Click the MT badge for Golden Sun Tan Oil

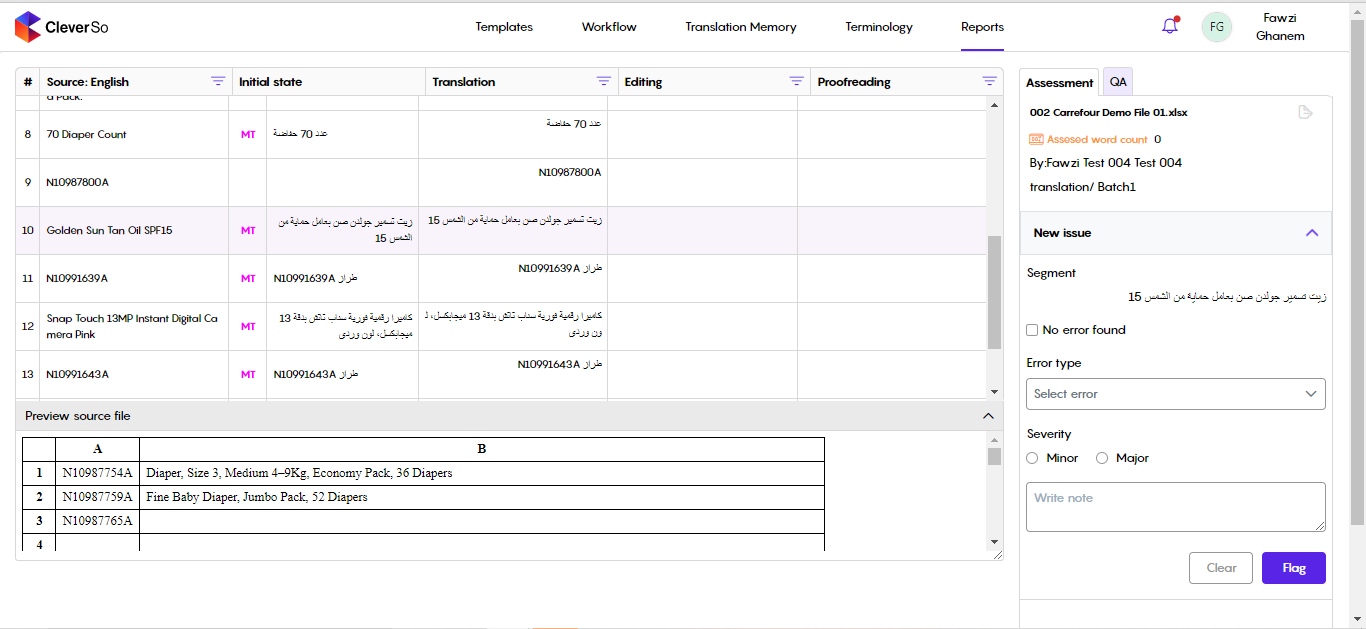[248, 231]
